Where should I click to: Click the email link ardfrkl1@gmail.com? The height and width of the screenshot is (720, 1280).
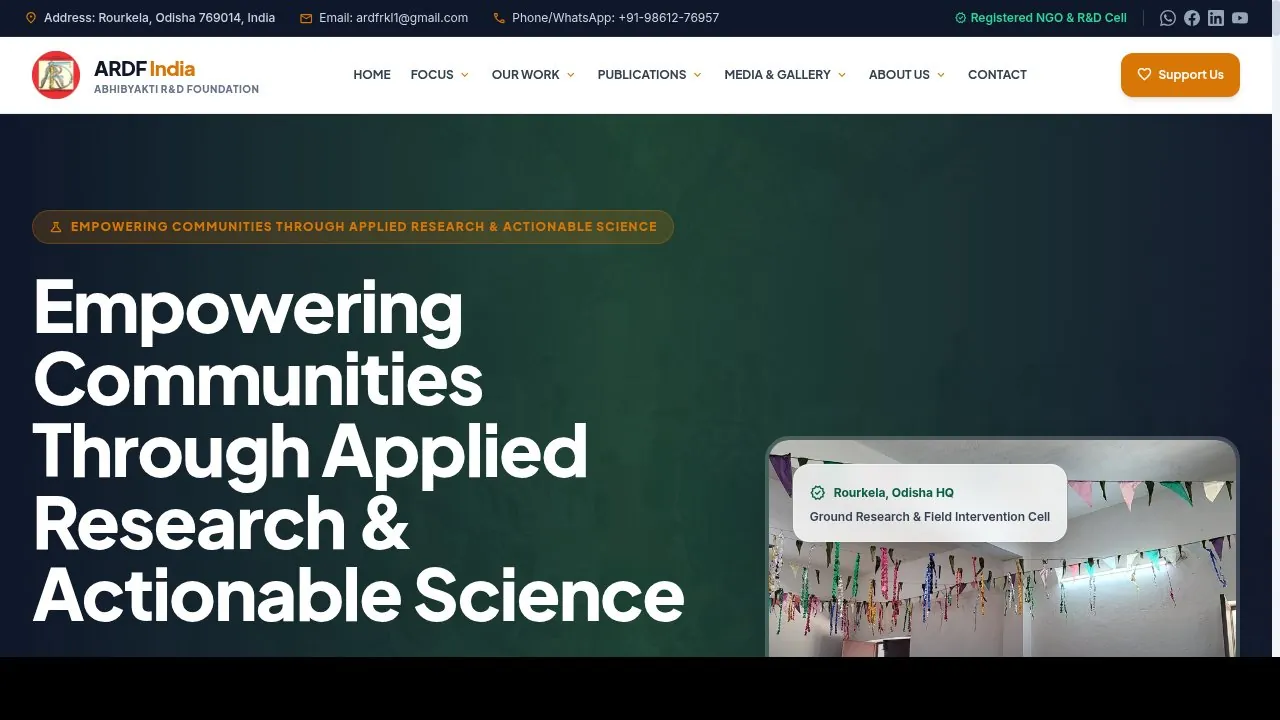(x=412, y=18)
